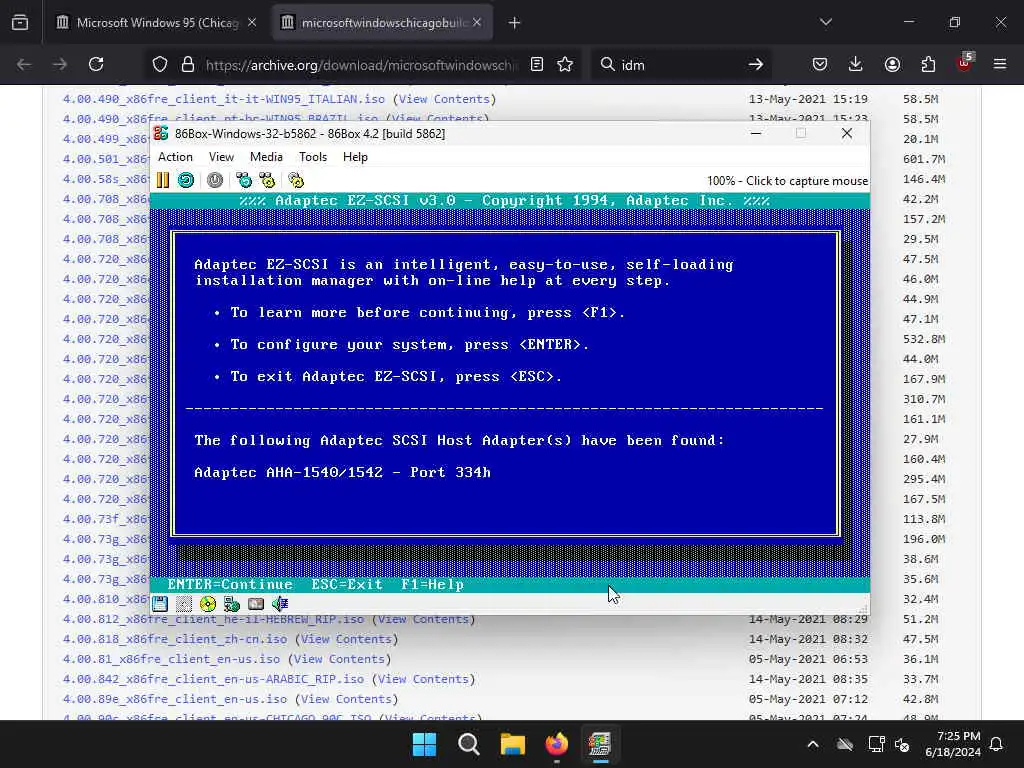
Task: Click the 86Box hard reset icon
Action: coord(186,180)
